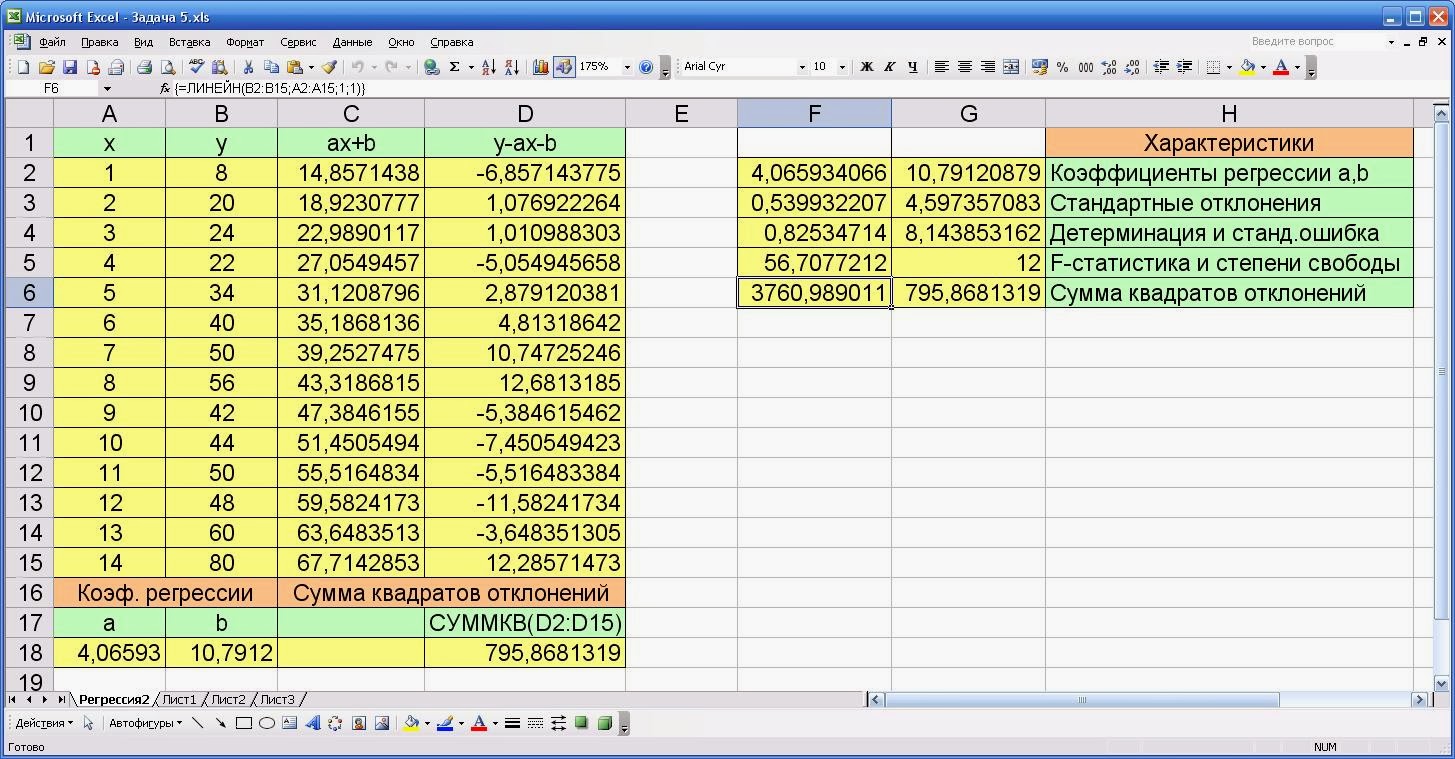Toggle Italic (К) formatting
The image size is (1455, 759).
[890, 67]
